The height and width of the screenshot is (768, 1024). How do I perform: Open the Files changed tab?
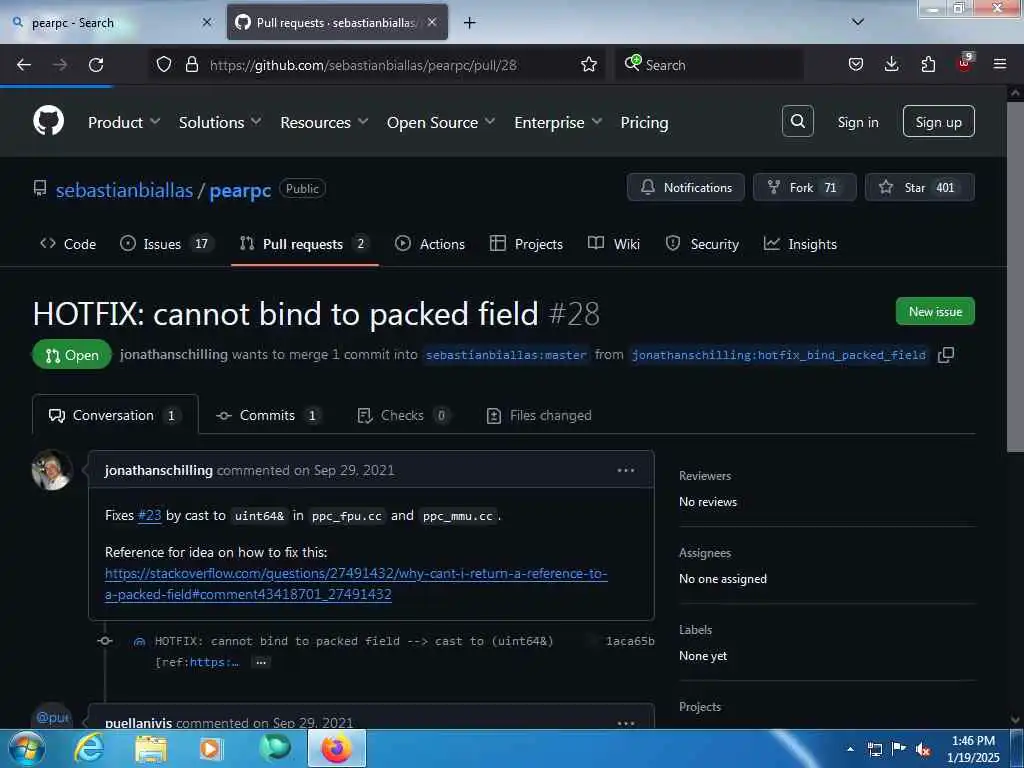539,415
